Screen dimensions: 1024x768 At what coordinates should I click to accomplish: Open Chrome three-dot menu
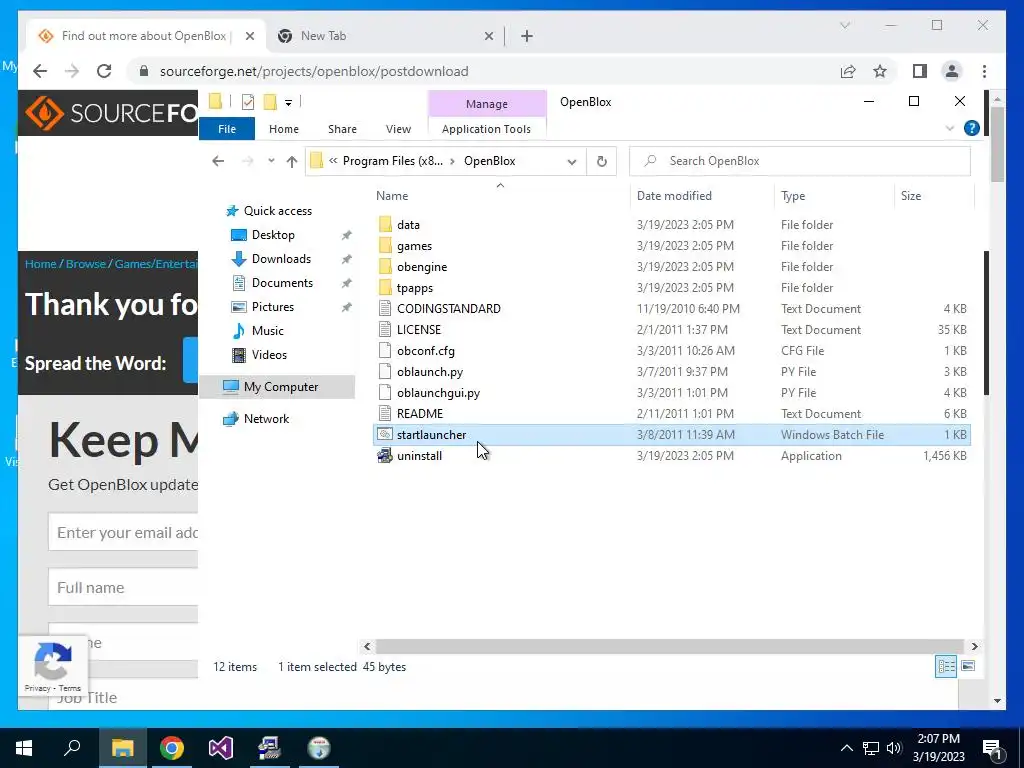[x=984, y=71]
